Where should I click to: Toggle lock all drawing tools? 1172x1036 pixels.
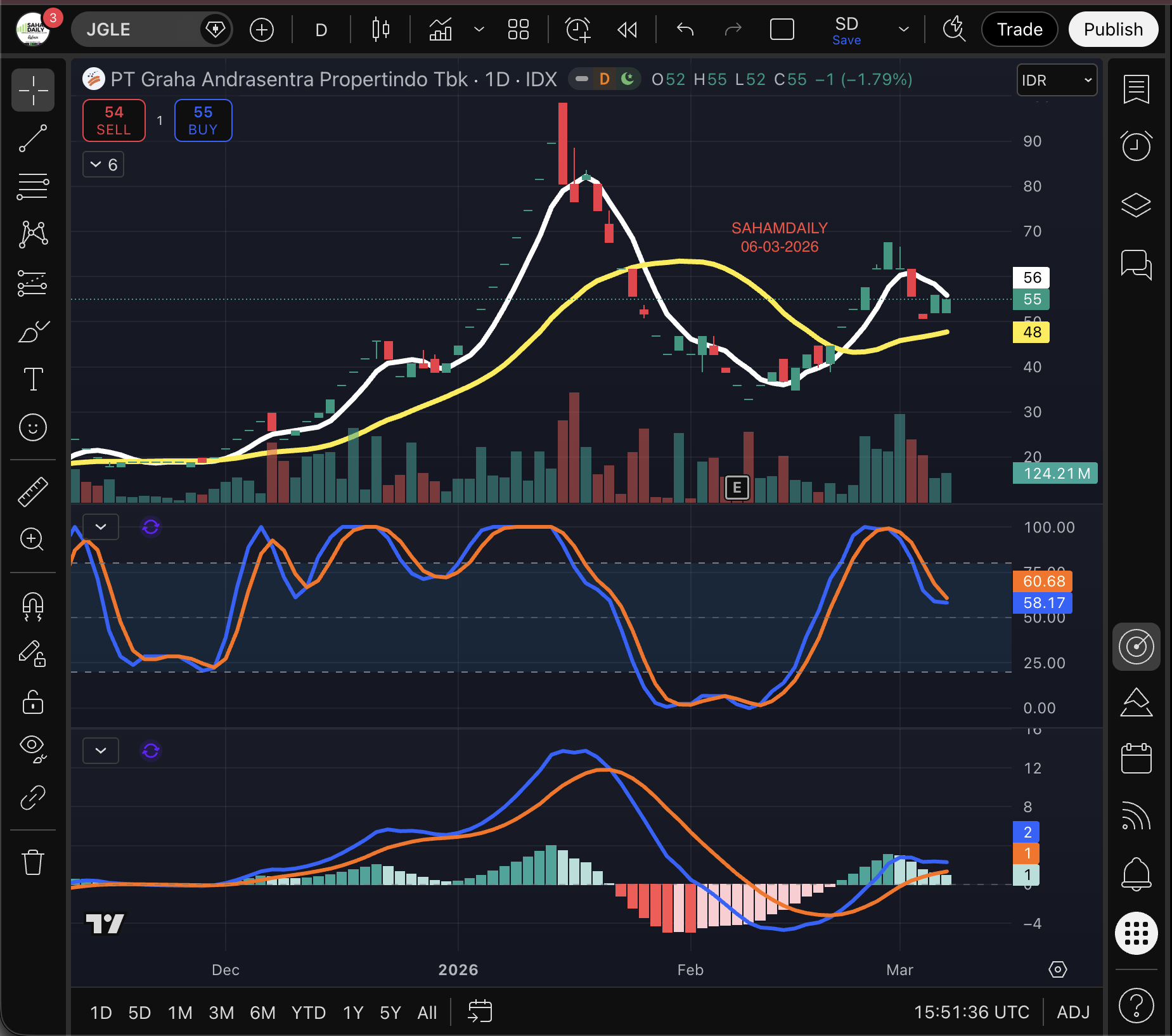click(x=33, y=702)
